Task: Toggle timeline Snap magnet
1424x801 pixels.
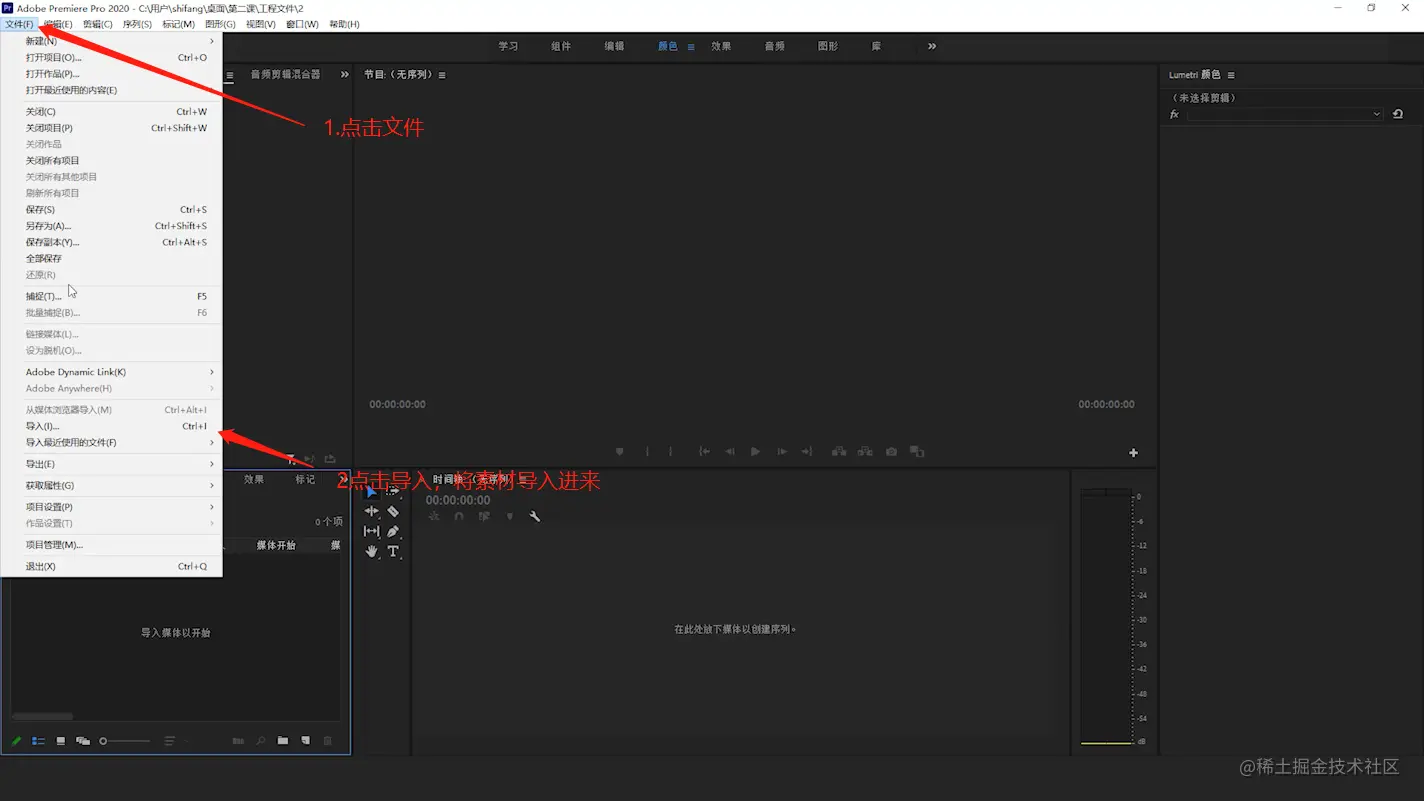Action: (459, 516)
